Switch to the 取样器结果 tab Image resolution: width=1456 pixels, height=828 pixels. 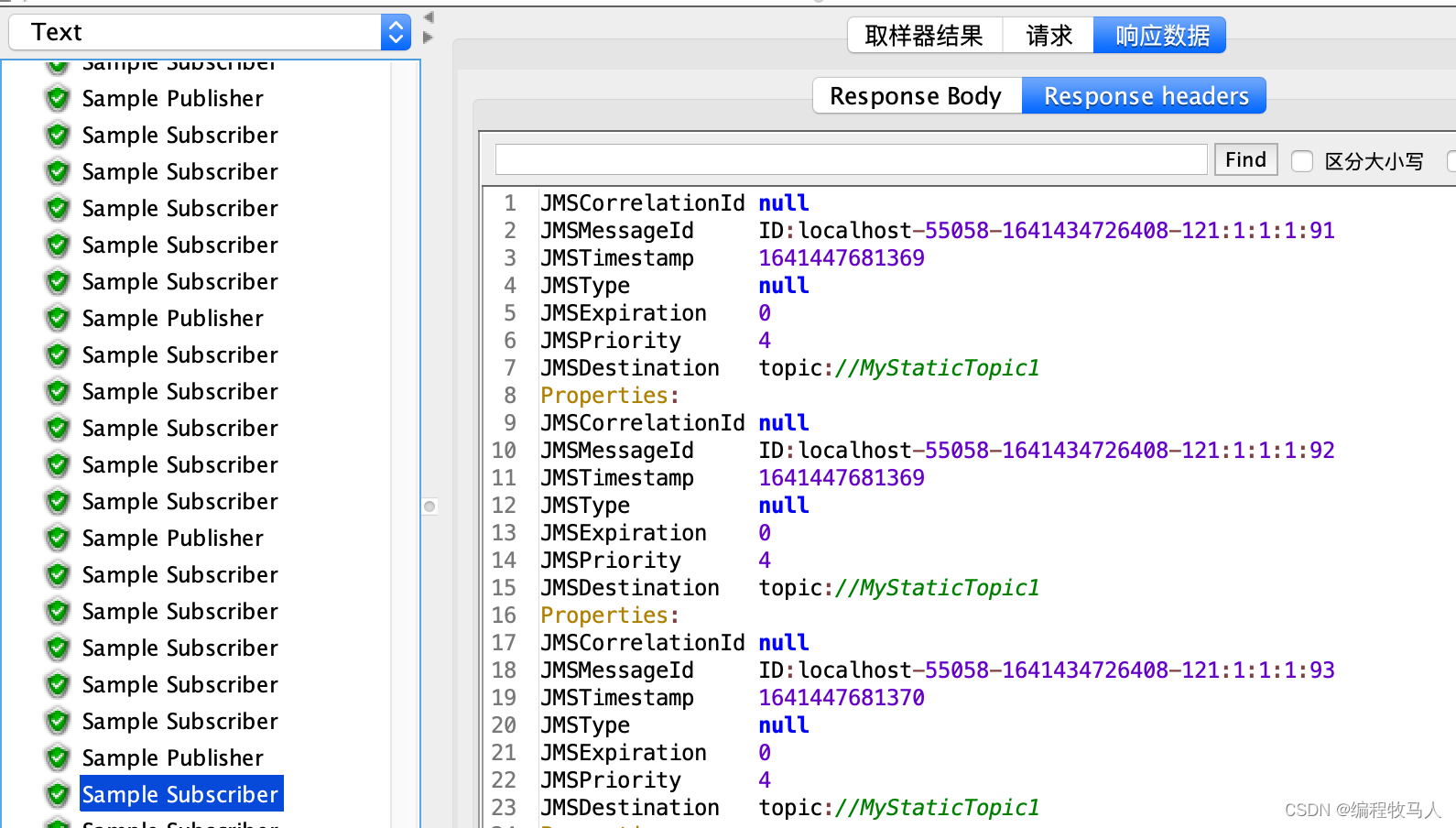[924, 36]
